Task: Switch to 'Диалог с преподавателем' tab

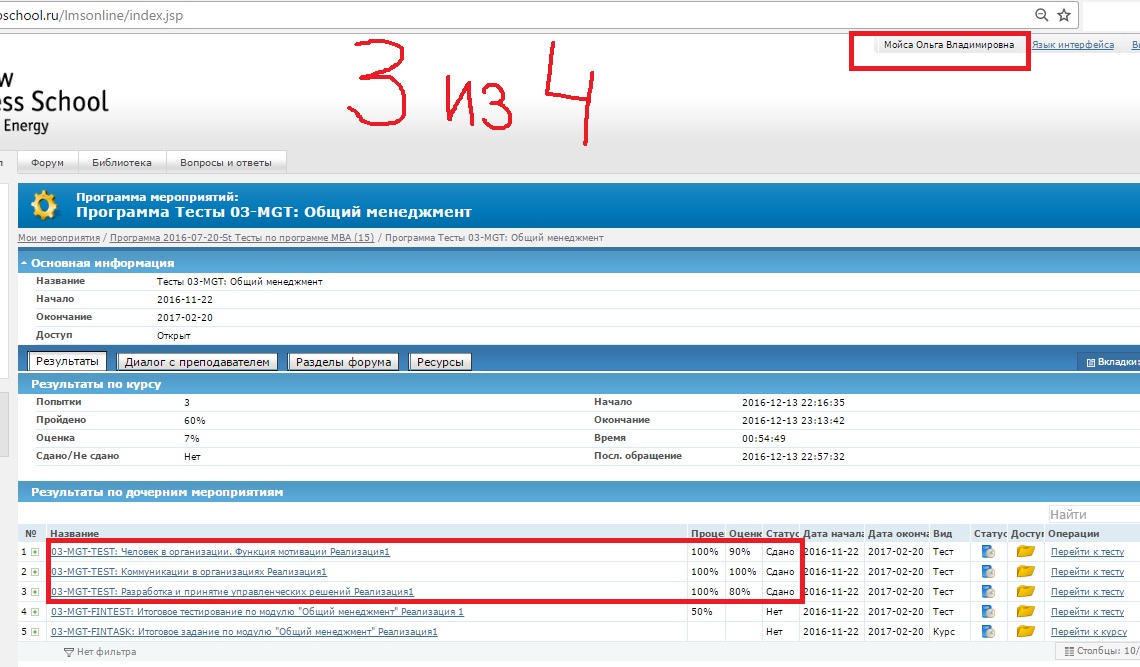Action: tap(198, 362)
